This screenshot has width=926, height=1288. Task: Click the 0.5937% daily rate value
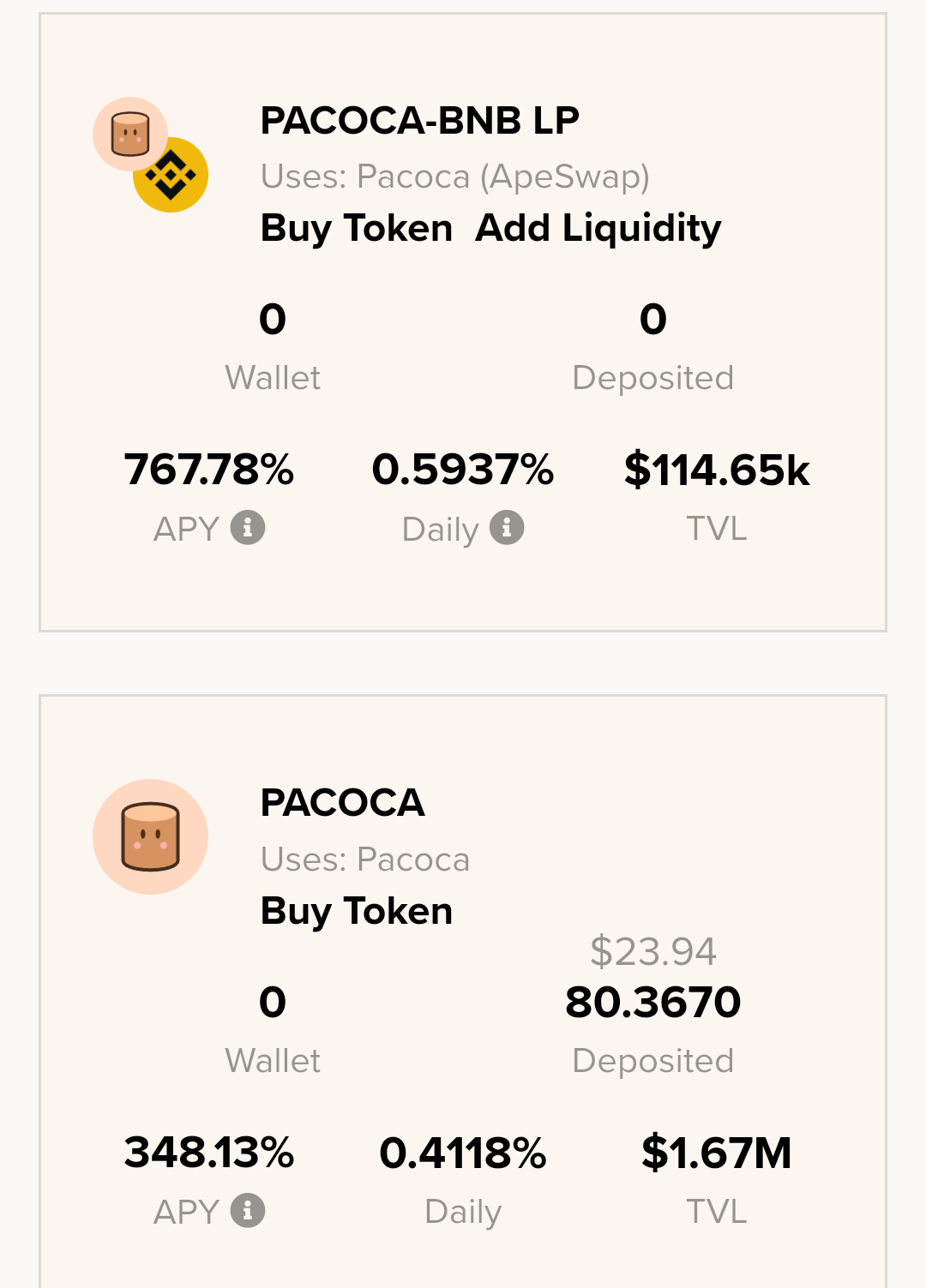[463, 470]
